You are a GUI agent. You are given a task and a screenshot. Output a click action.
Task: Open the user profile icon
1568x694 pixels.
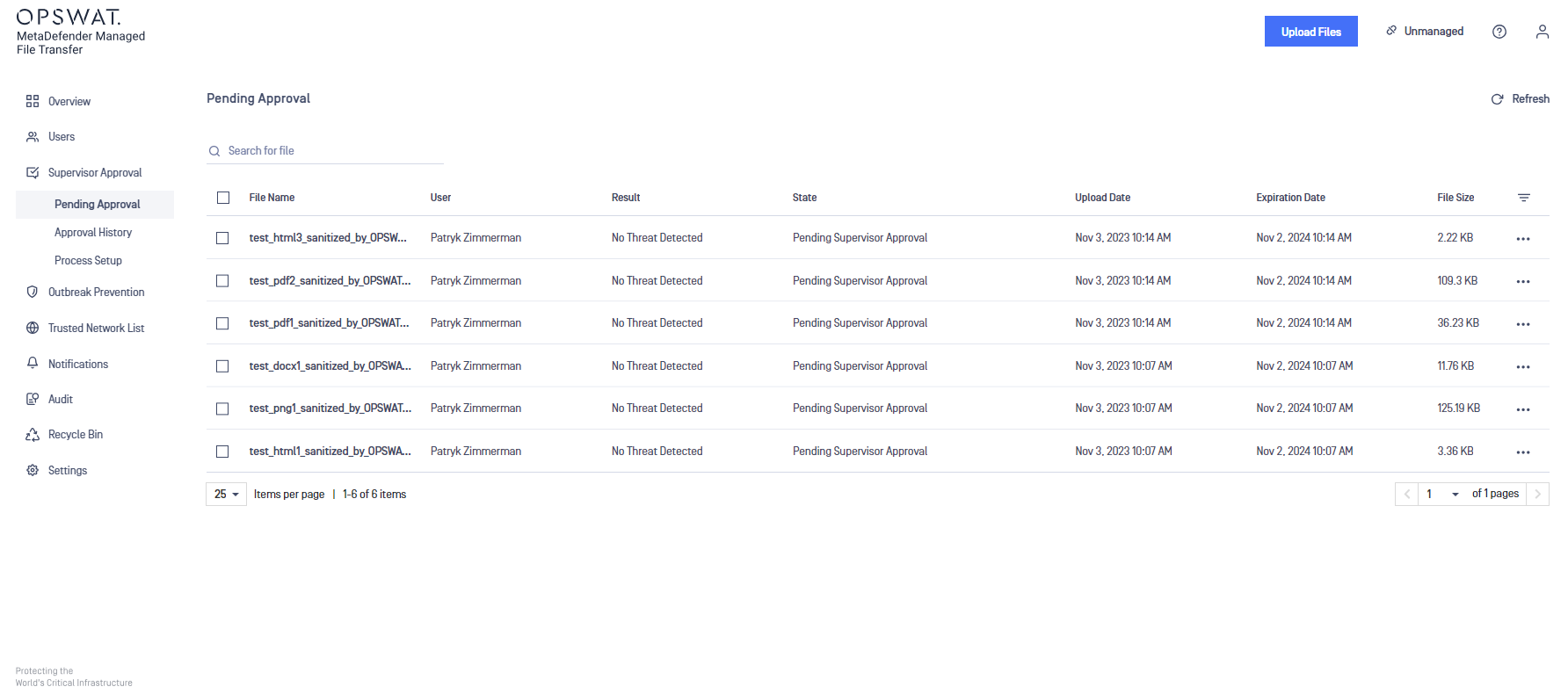tap(1543, 32)
